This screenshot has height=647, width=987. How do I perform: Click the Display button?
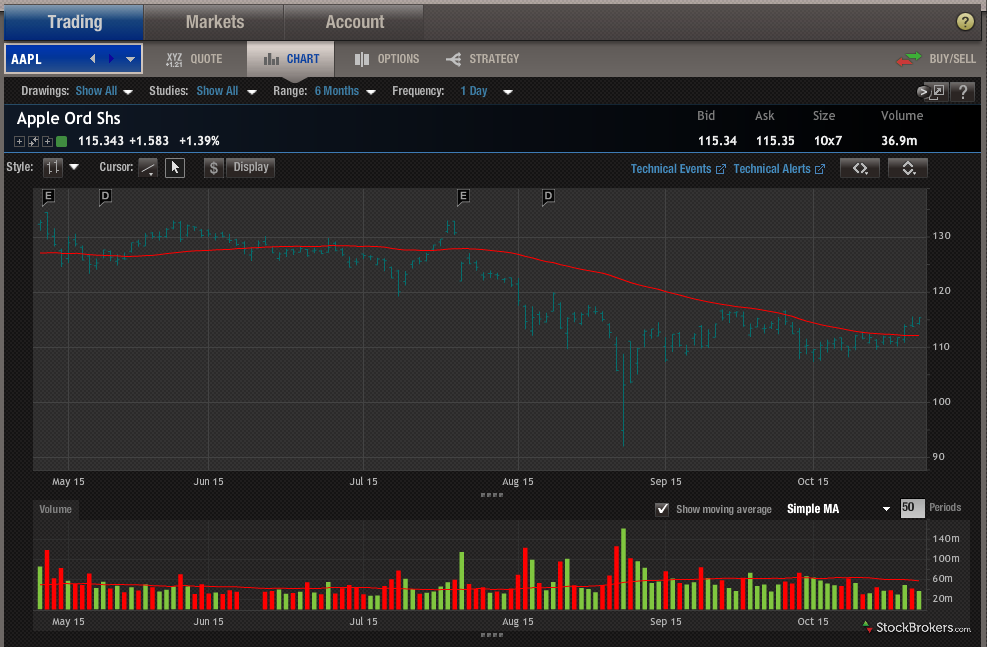coord(251,167)
